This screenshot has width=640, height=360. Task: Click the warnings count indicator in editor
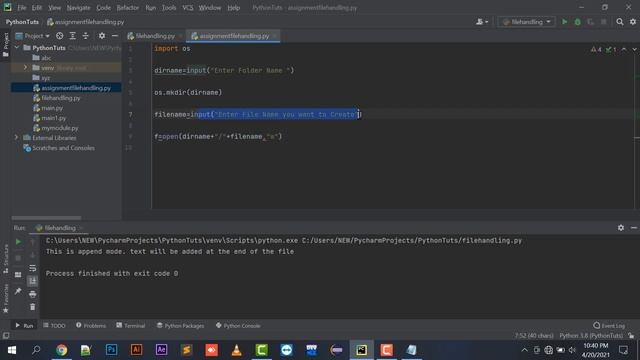tap(596, 49)
